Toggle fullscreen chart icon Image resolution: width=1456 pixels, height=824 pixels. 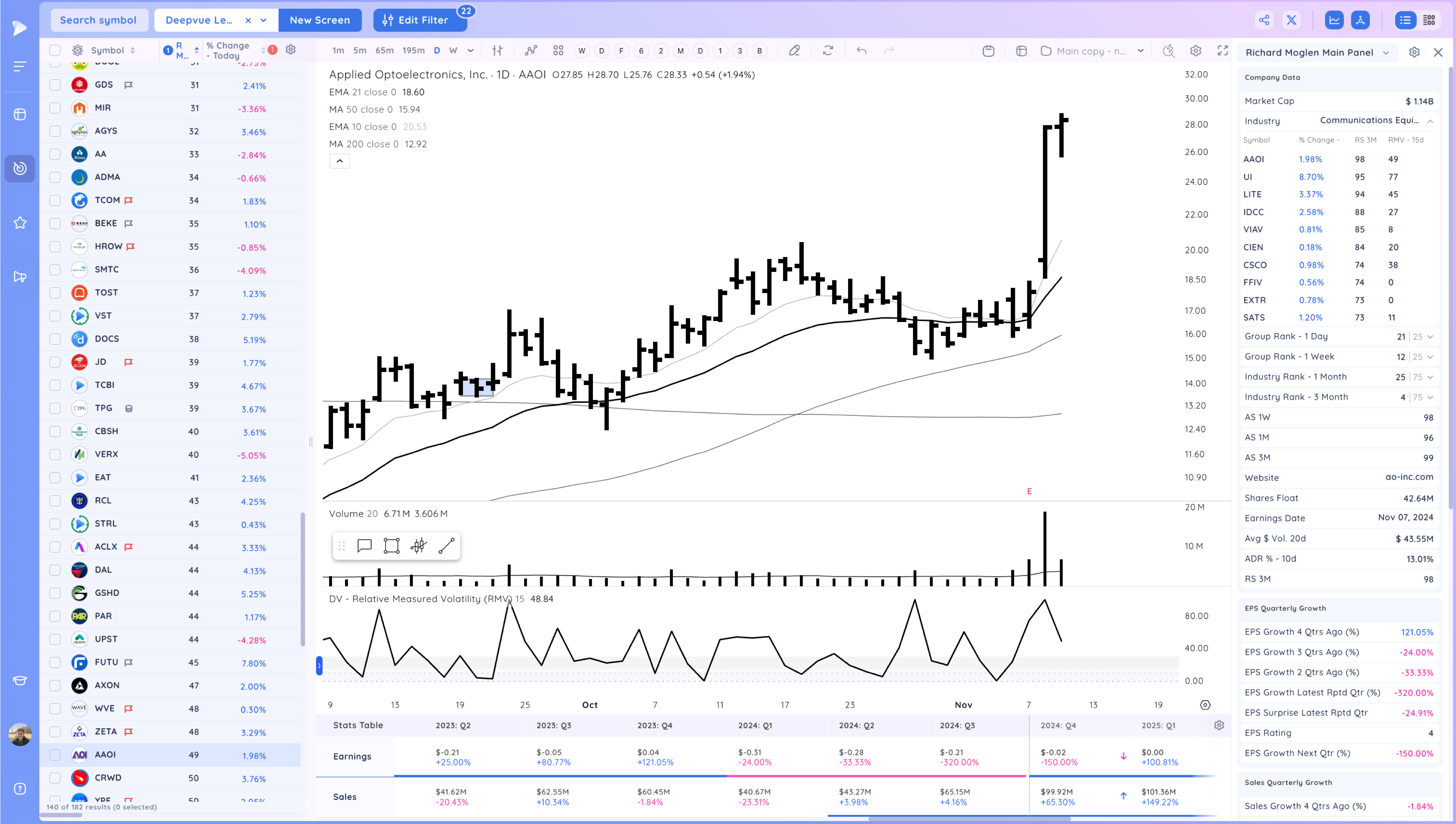[1222, 51]
